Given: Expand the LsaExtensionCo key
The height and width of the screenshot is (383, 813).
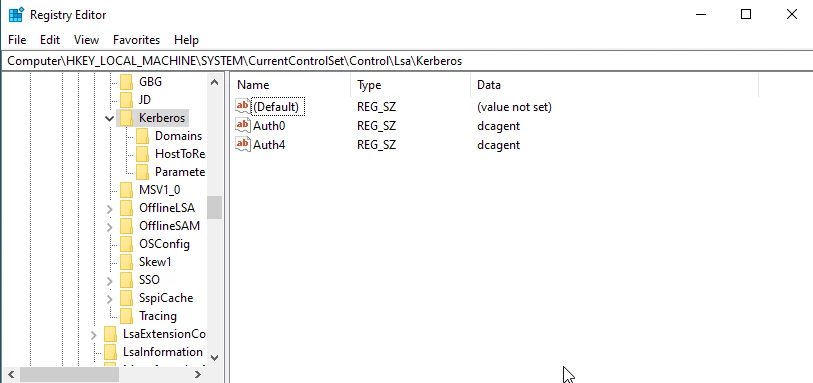Looking at the screenshot, I should 93,335.
